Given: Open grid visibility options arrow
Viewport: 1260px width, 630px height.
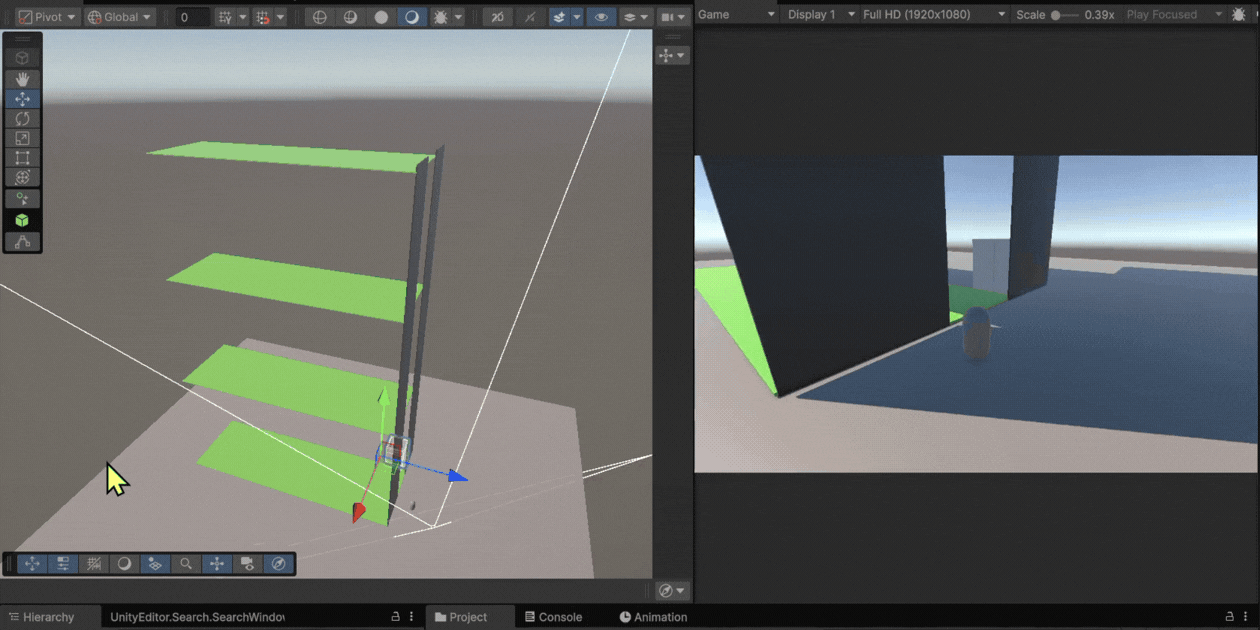Looking at the screenshot, I should point(242,17).
